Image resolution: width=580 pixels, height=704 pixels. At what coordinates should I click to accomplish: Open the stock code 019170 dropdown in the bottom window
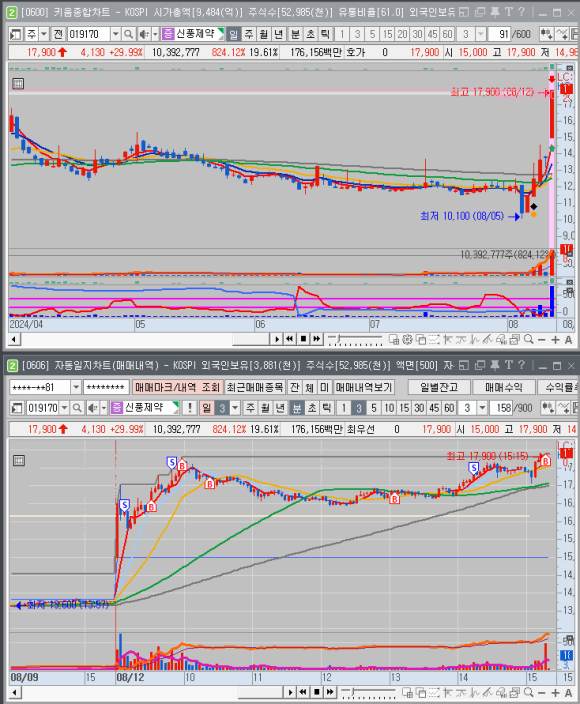(64, 408)
